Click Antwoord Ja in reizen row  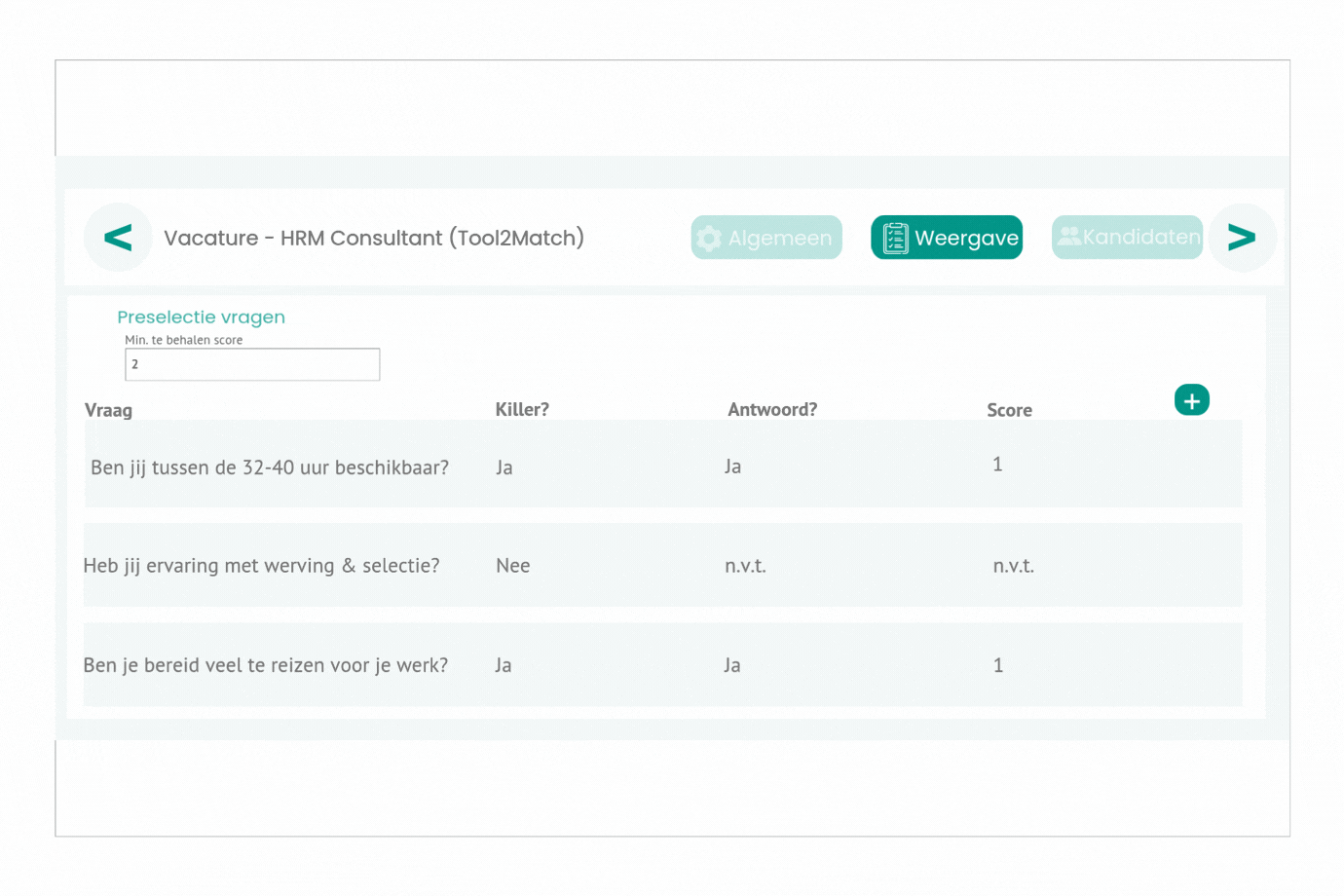click(731, 665)
